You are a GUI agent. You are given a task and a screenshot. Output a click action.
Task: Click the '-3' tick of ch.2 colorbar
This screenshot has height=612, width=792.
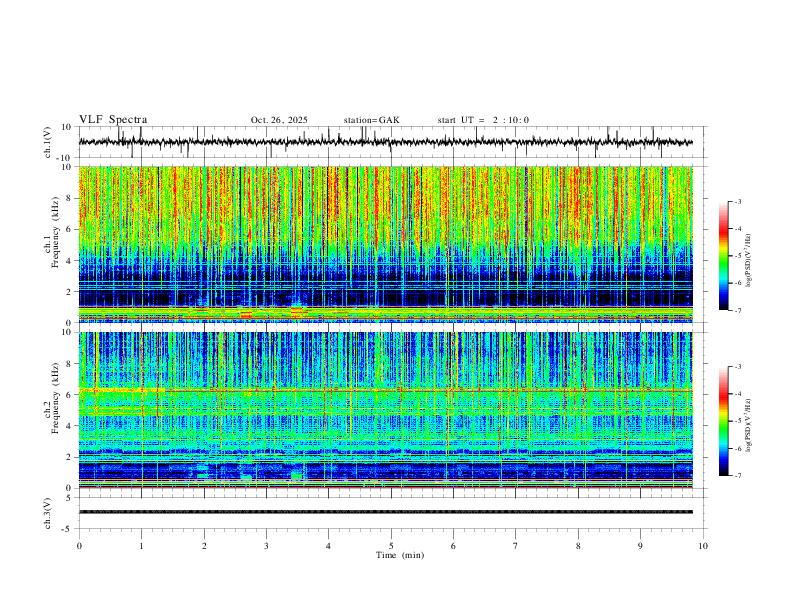(x=737, y=367)
